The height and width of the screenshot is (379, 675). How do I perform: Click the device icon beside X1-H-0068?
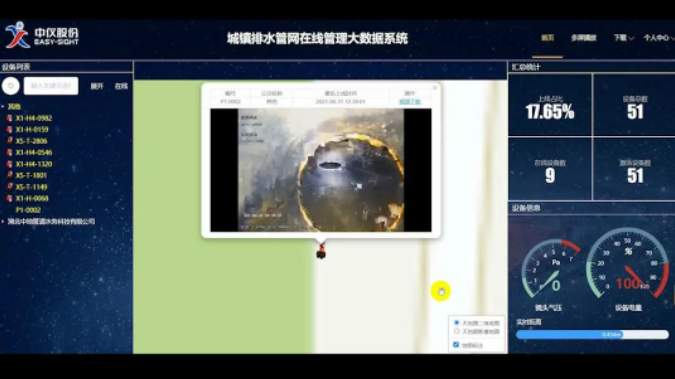(x=9, y=198)
